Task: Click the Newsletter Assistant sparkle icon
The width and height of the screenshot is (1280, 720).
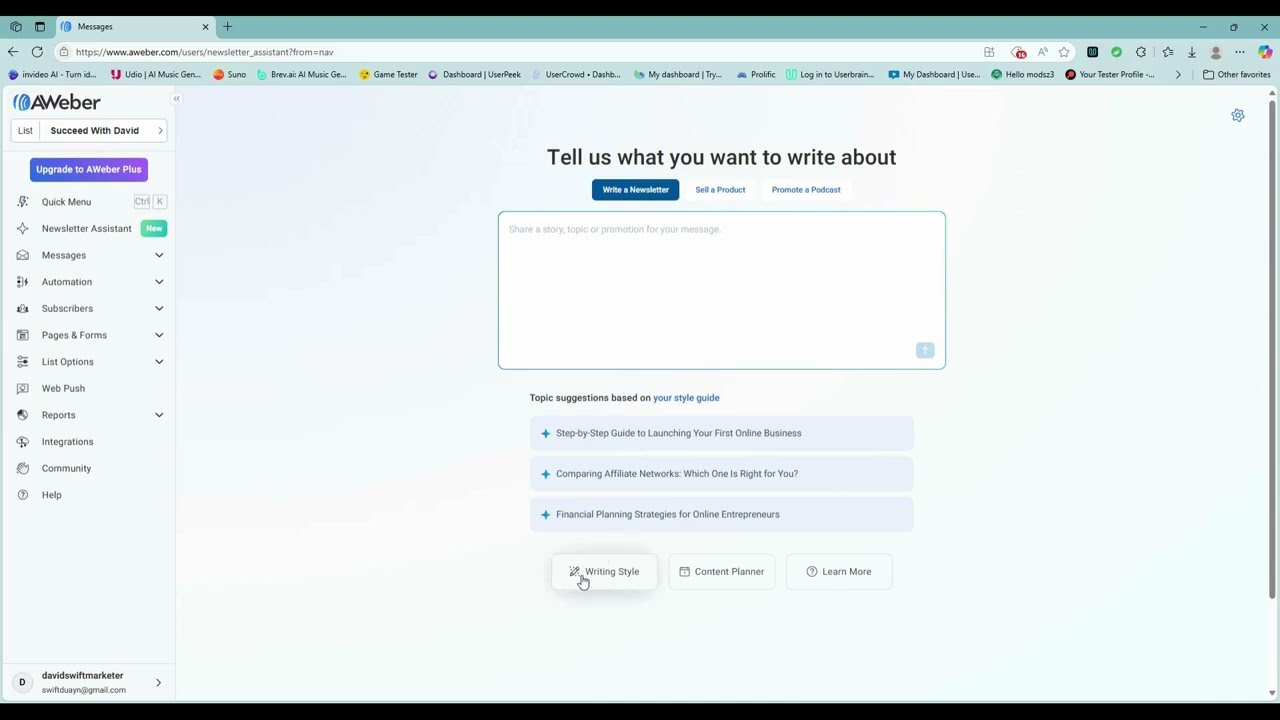Action: (22, 228)
